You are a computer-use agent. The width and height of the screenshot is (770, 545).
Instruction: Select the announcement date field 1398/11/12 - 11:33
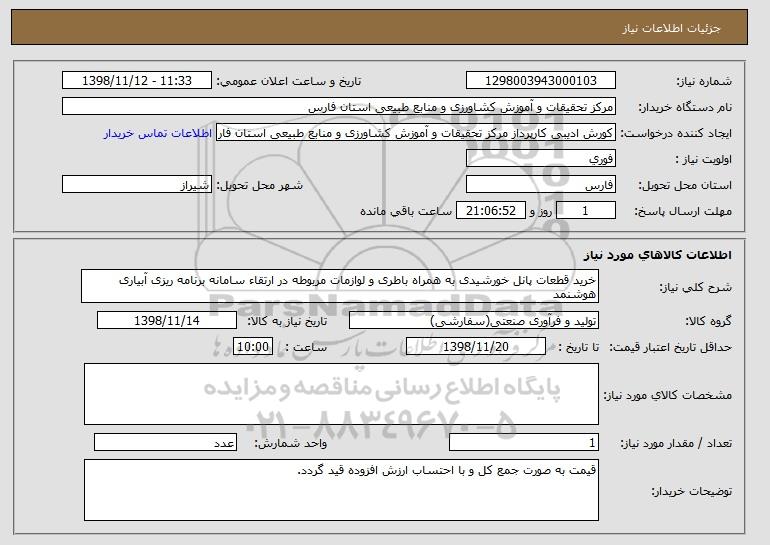[137, 81]
